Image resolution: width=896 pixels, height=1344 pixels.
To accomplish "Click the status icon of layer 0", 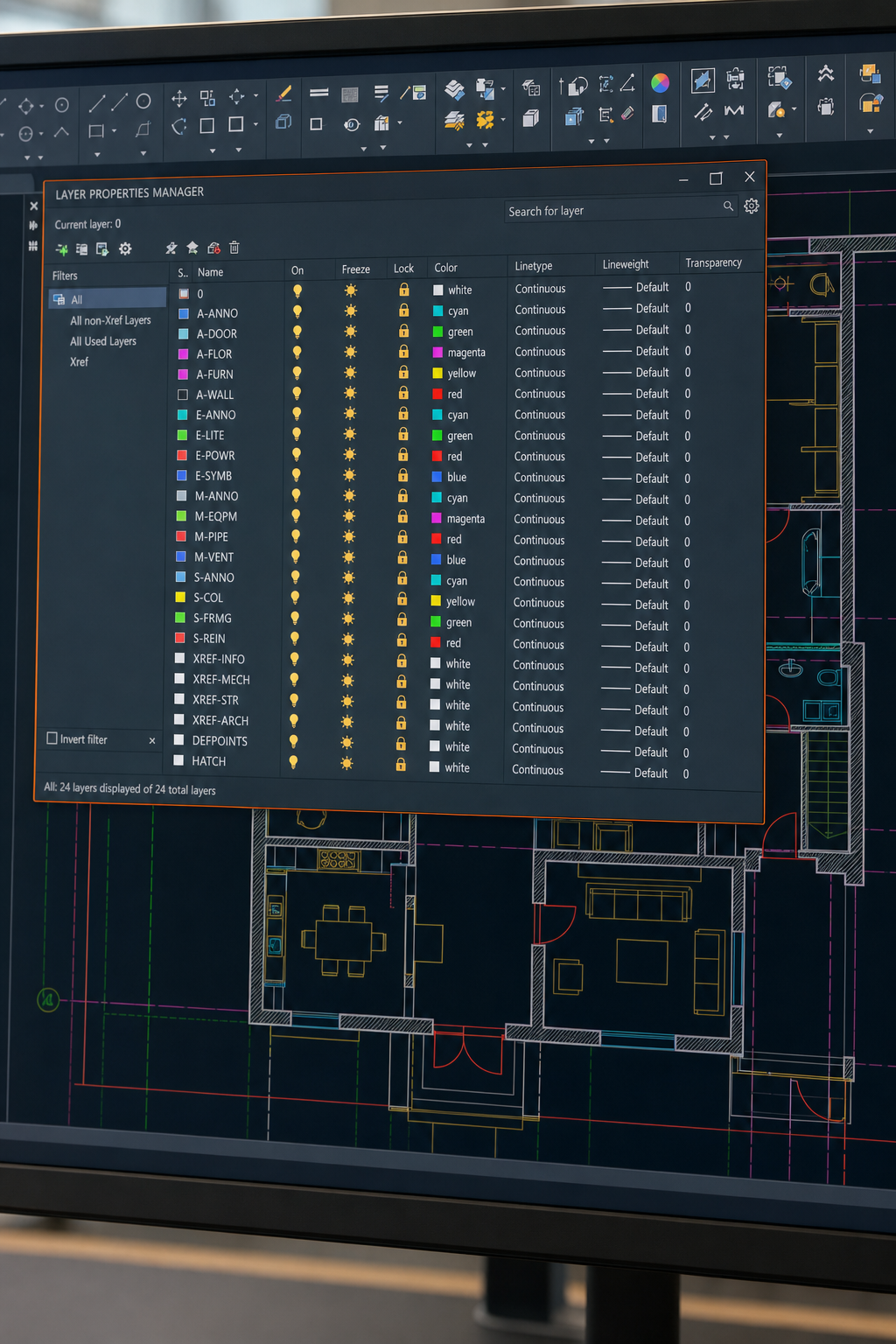I will click(184, 294).
